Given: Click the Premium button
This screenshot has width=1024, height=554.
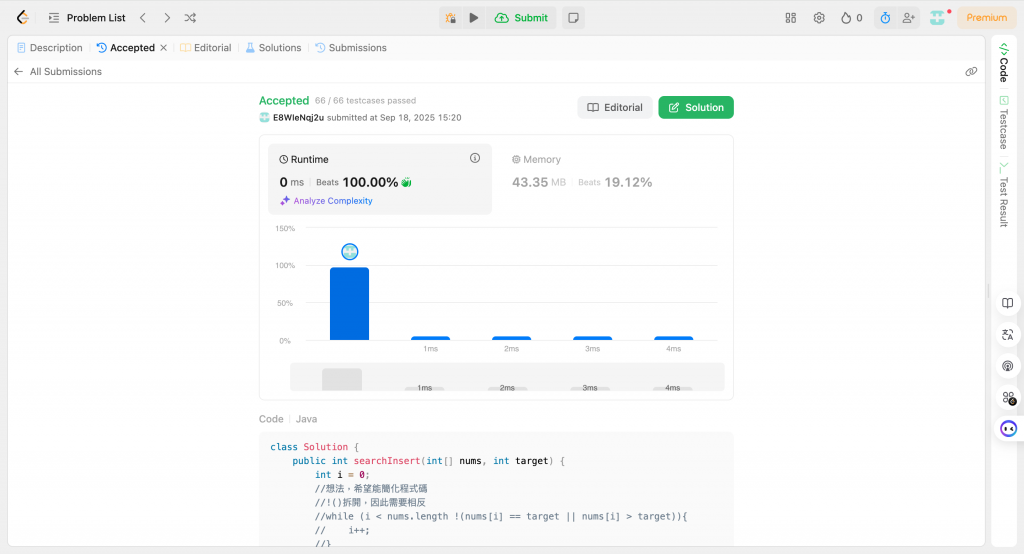Looking at the screenshot, I should [x=986, y=18].
